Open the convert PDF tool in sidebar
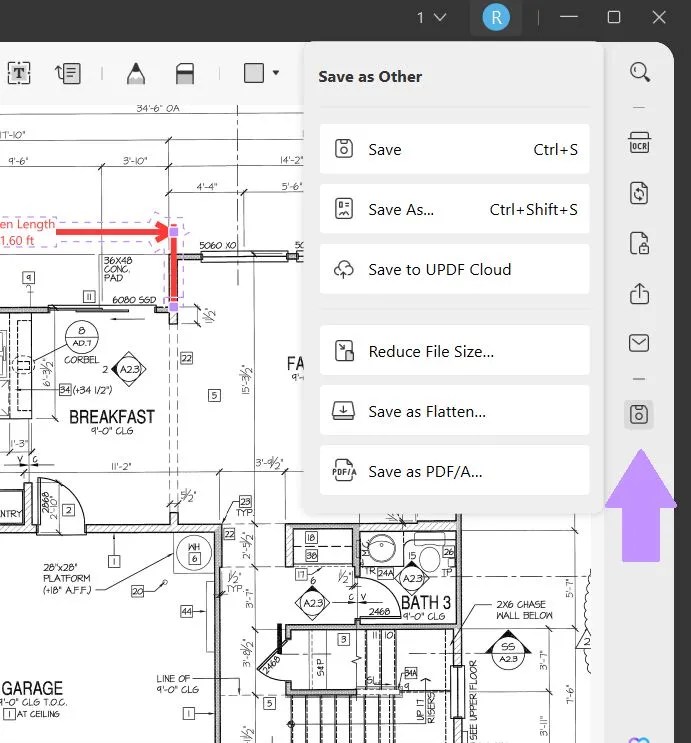691x743 pixels. pyautogui.click(x=639, y=193)
